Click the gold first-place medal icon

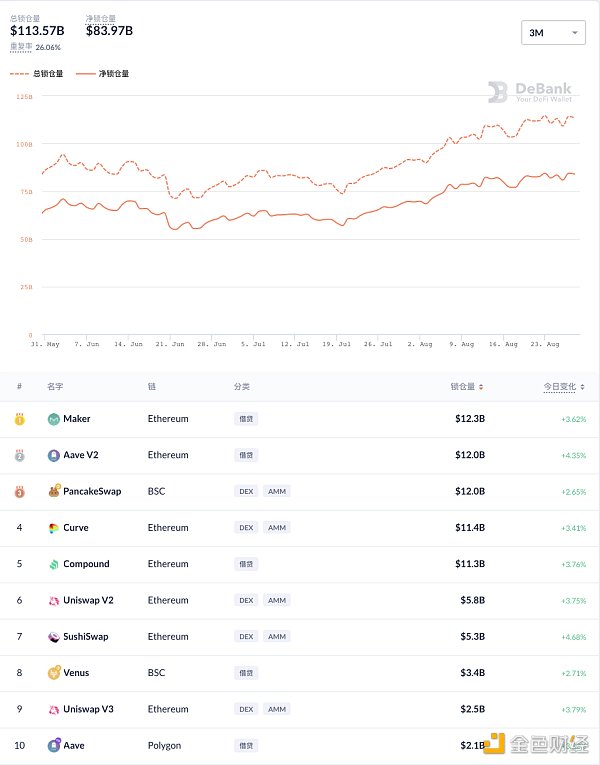[x=19, y=420]
